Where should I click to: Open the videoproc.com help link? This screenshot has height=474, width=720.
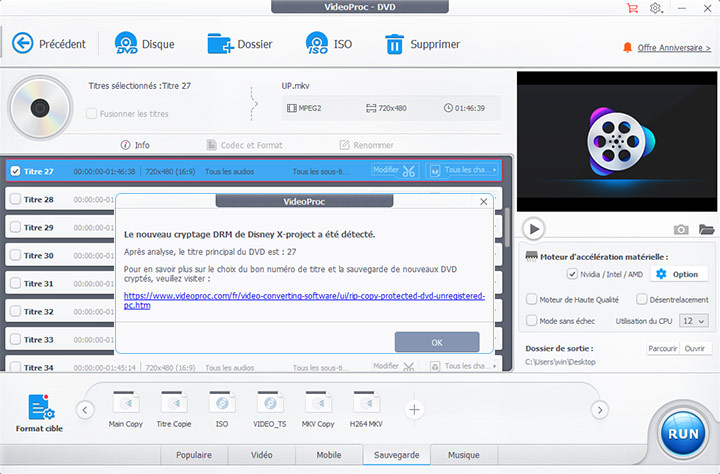[304, 300]
